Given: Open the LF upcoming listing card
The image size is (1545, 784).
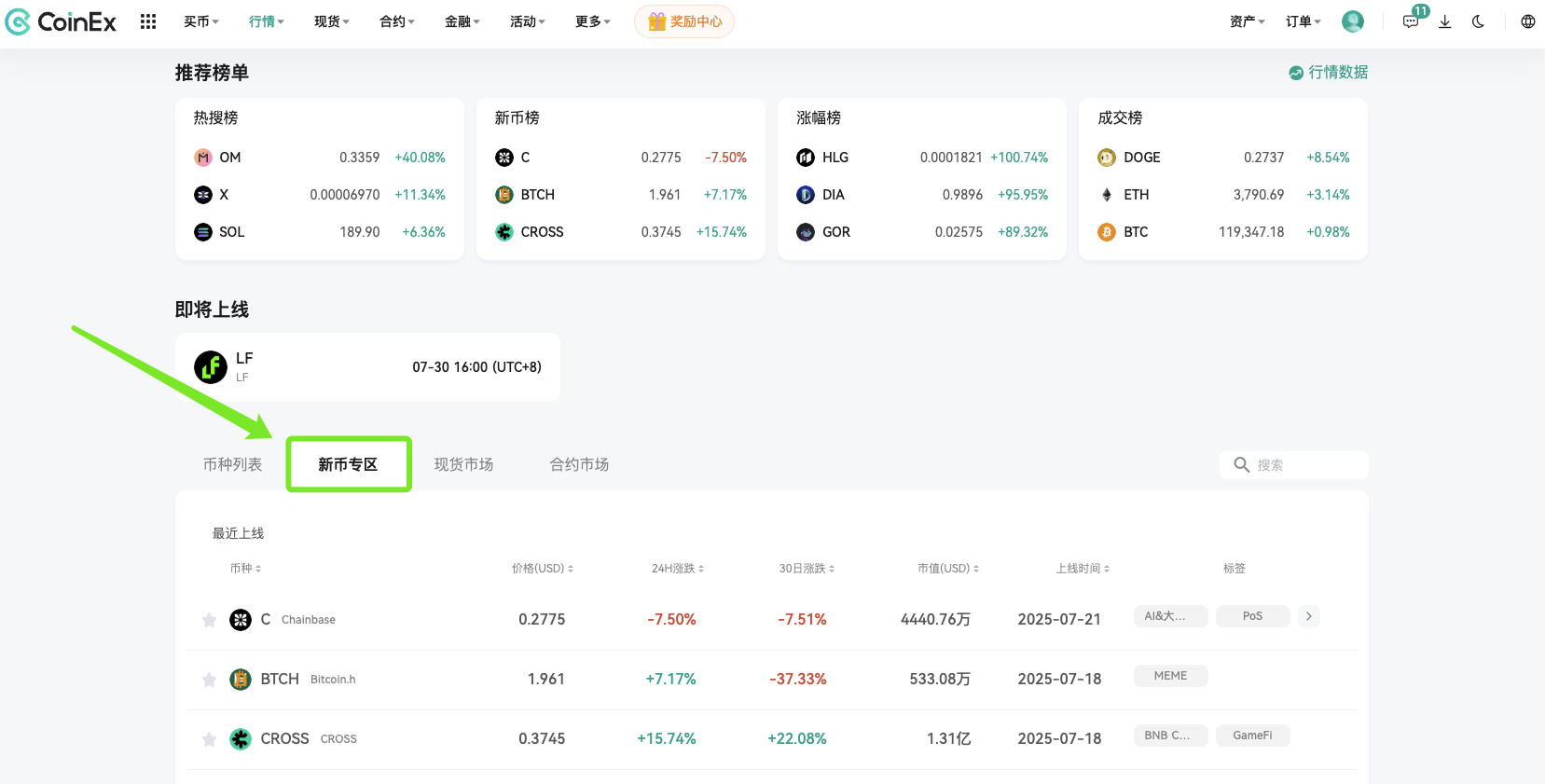Looking at the screenshot, I should (368, 367).
